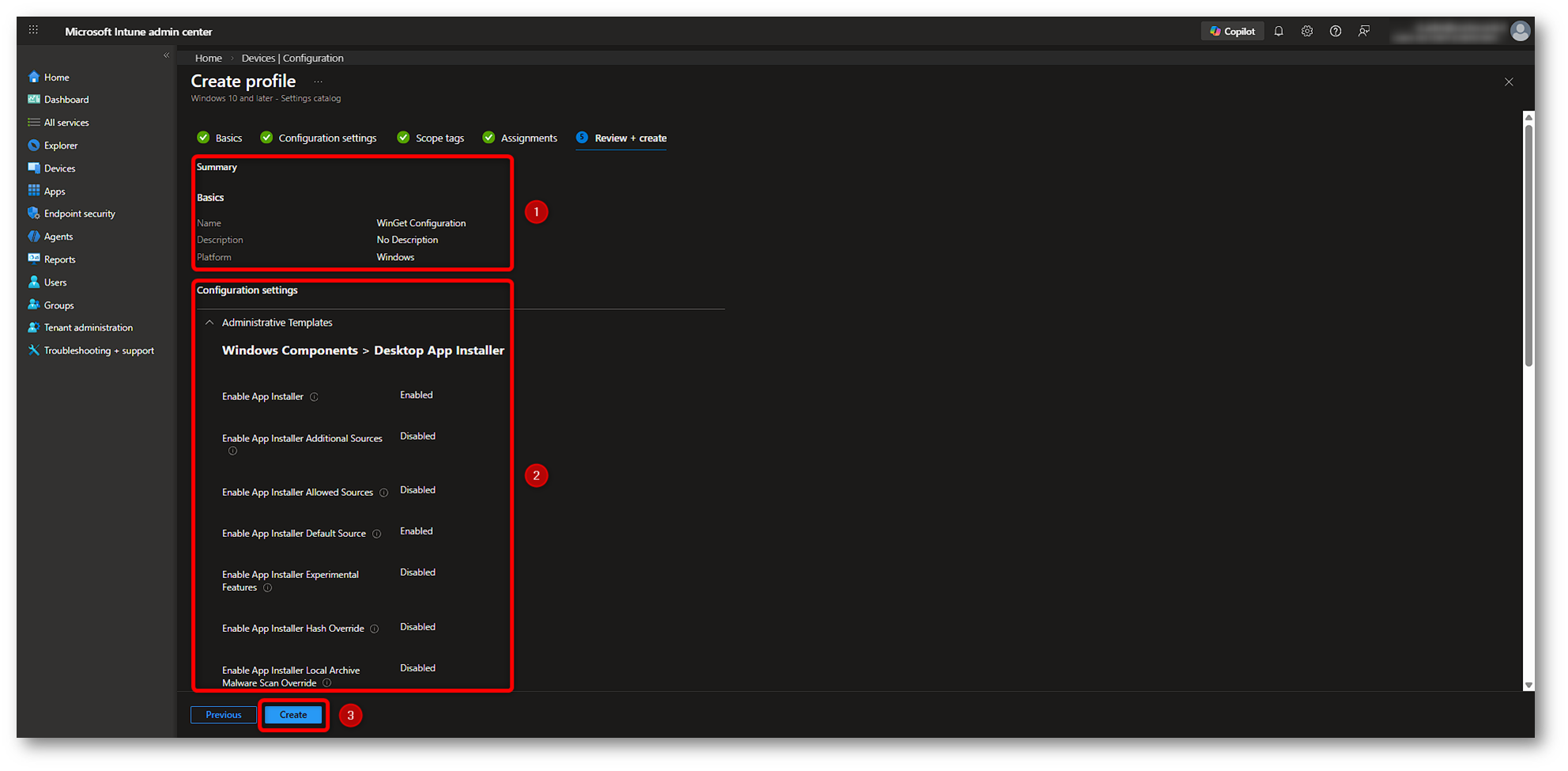
Task: Click the No Description value
Action: click(407, 240)
